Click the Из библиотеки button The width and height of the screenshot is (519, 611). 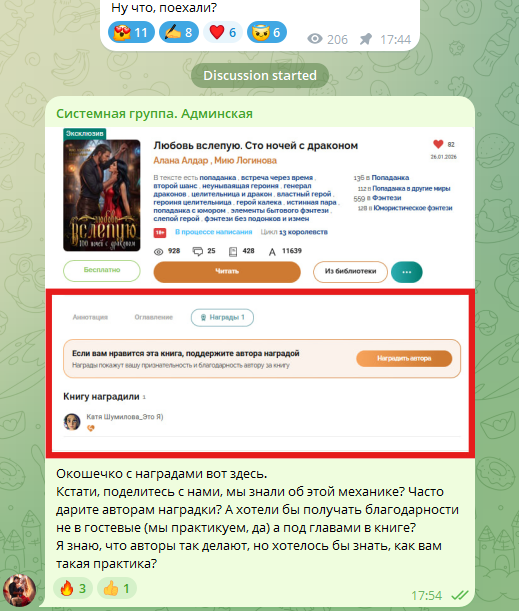pos(350,272)
